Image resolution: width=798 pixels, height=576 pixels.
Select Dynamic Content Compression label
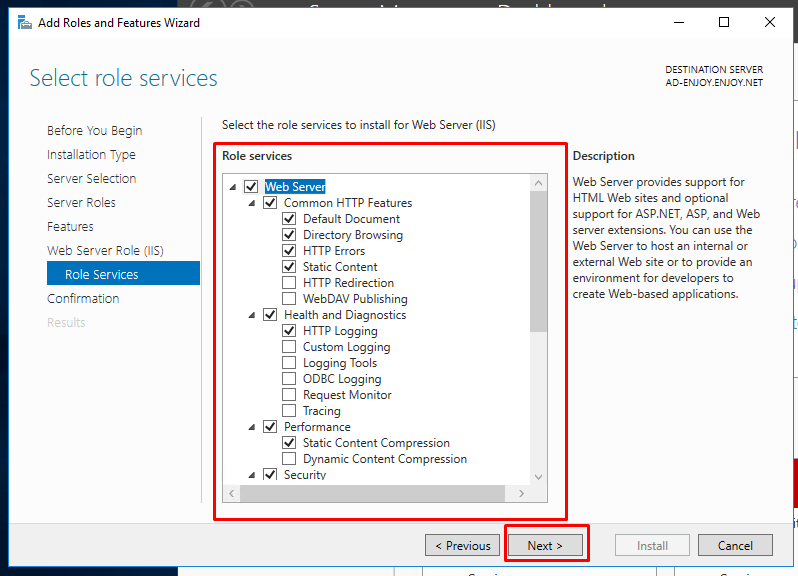click(385, 458)
